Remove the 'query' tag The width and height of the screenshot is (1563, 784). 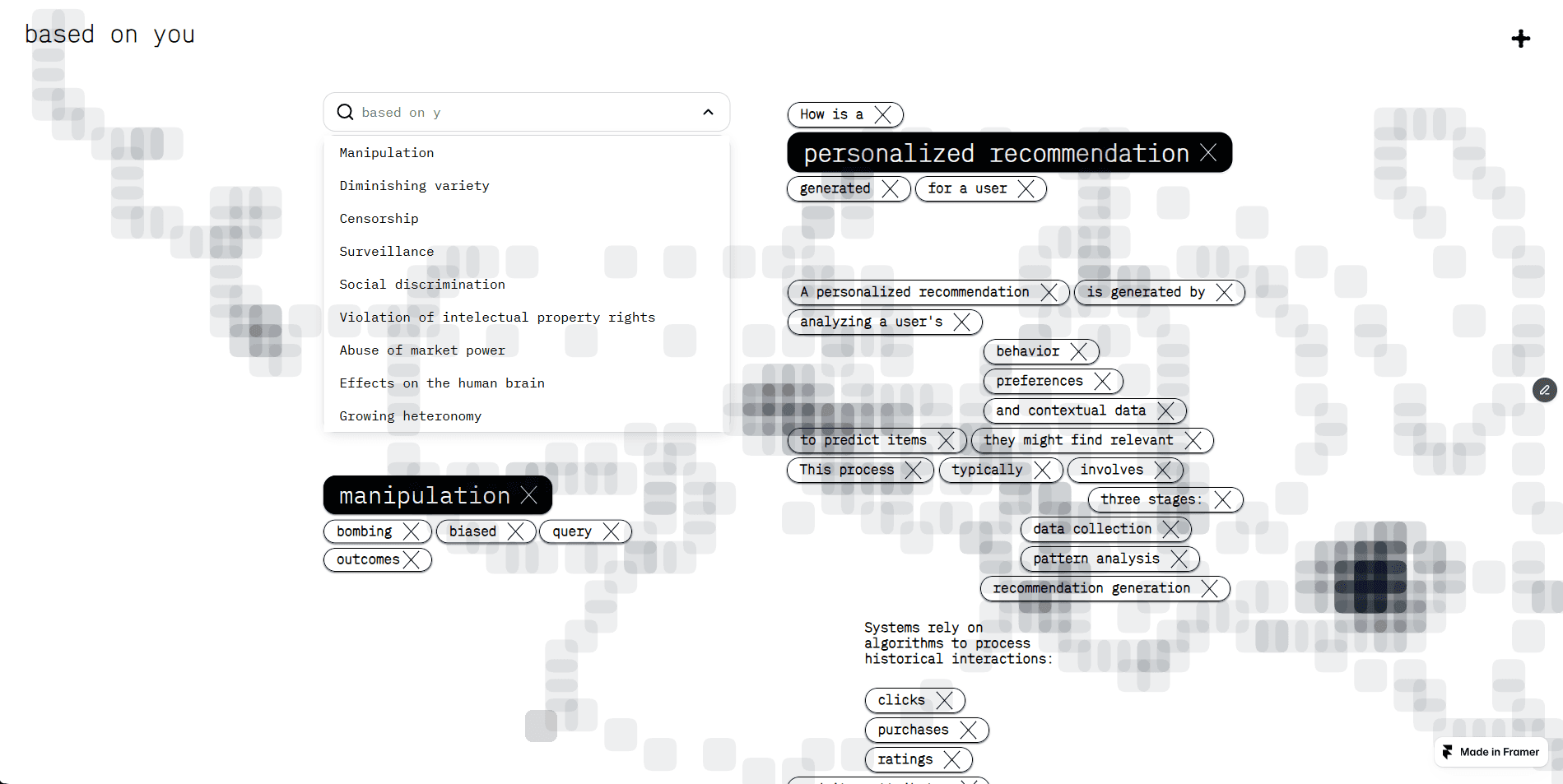(x=611, y=531)
